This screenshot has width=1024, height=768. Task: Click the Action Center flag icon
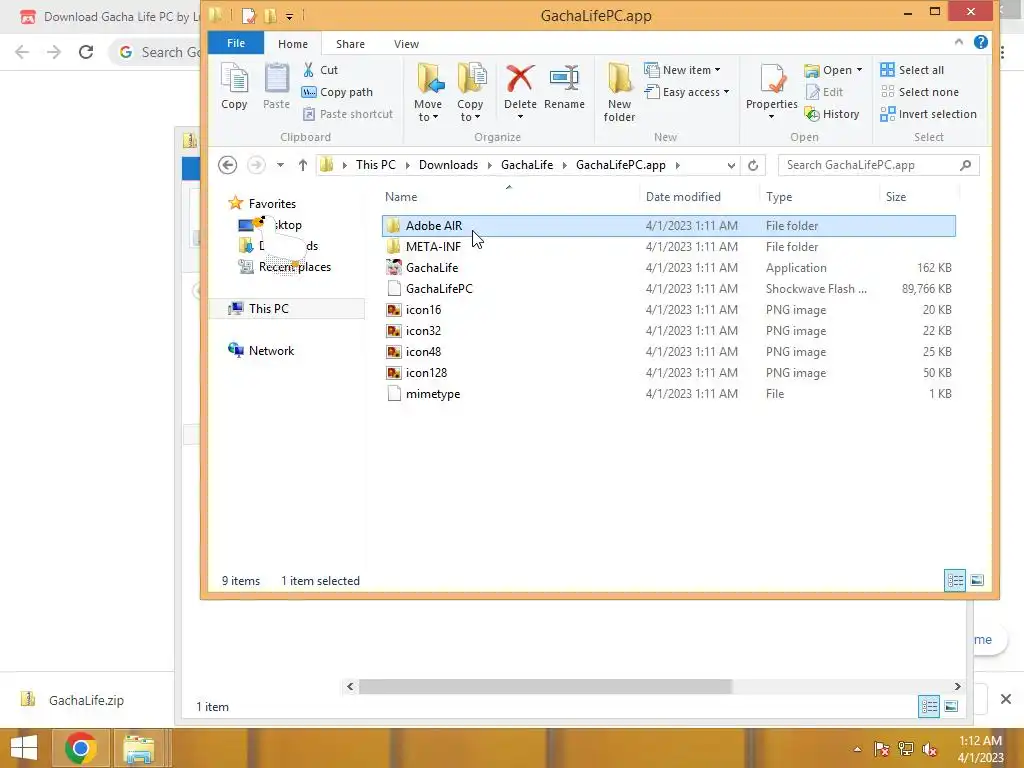coord(881,749)
